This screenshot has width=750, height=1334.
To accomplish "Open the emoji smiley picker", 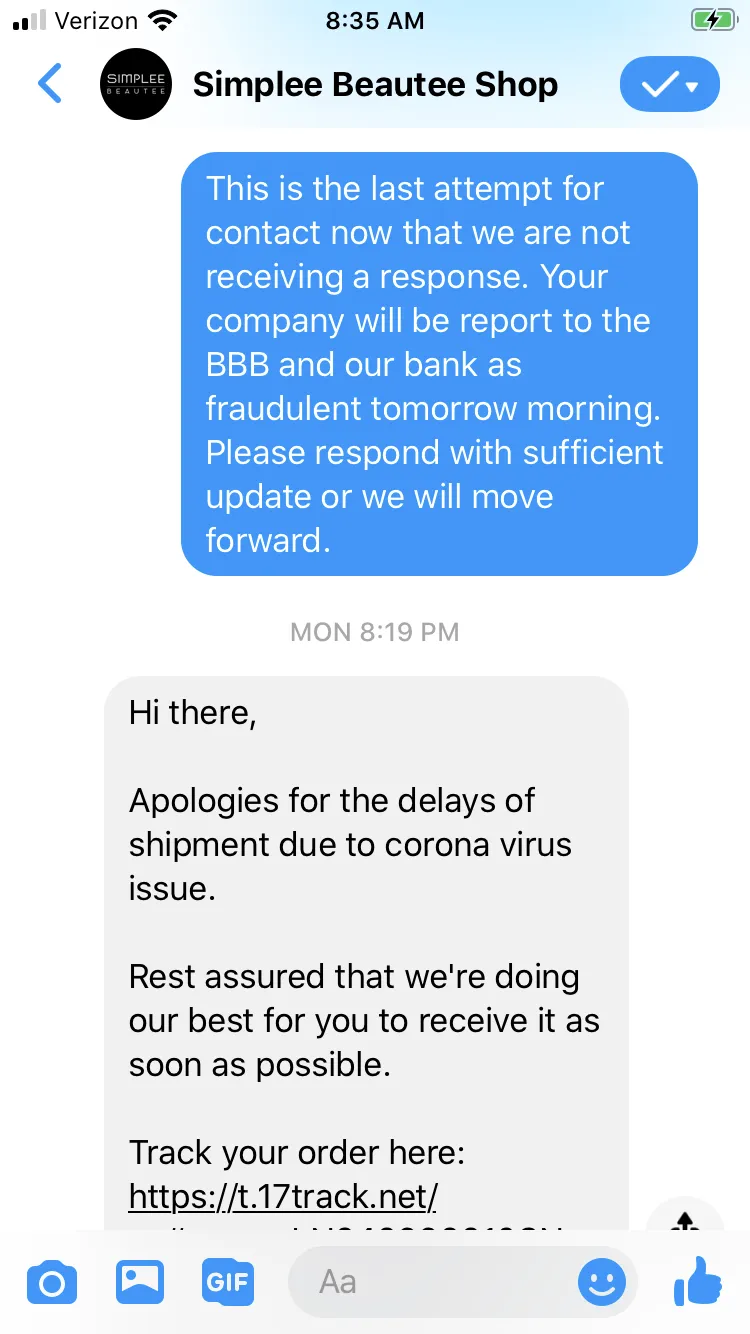I will point(602,1282).
